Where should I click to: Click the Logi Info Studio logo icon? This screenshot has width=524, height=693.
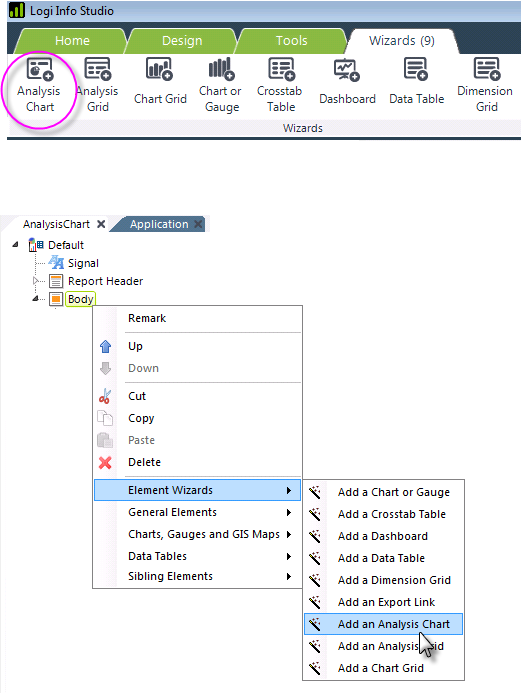tap(17, 10)
